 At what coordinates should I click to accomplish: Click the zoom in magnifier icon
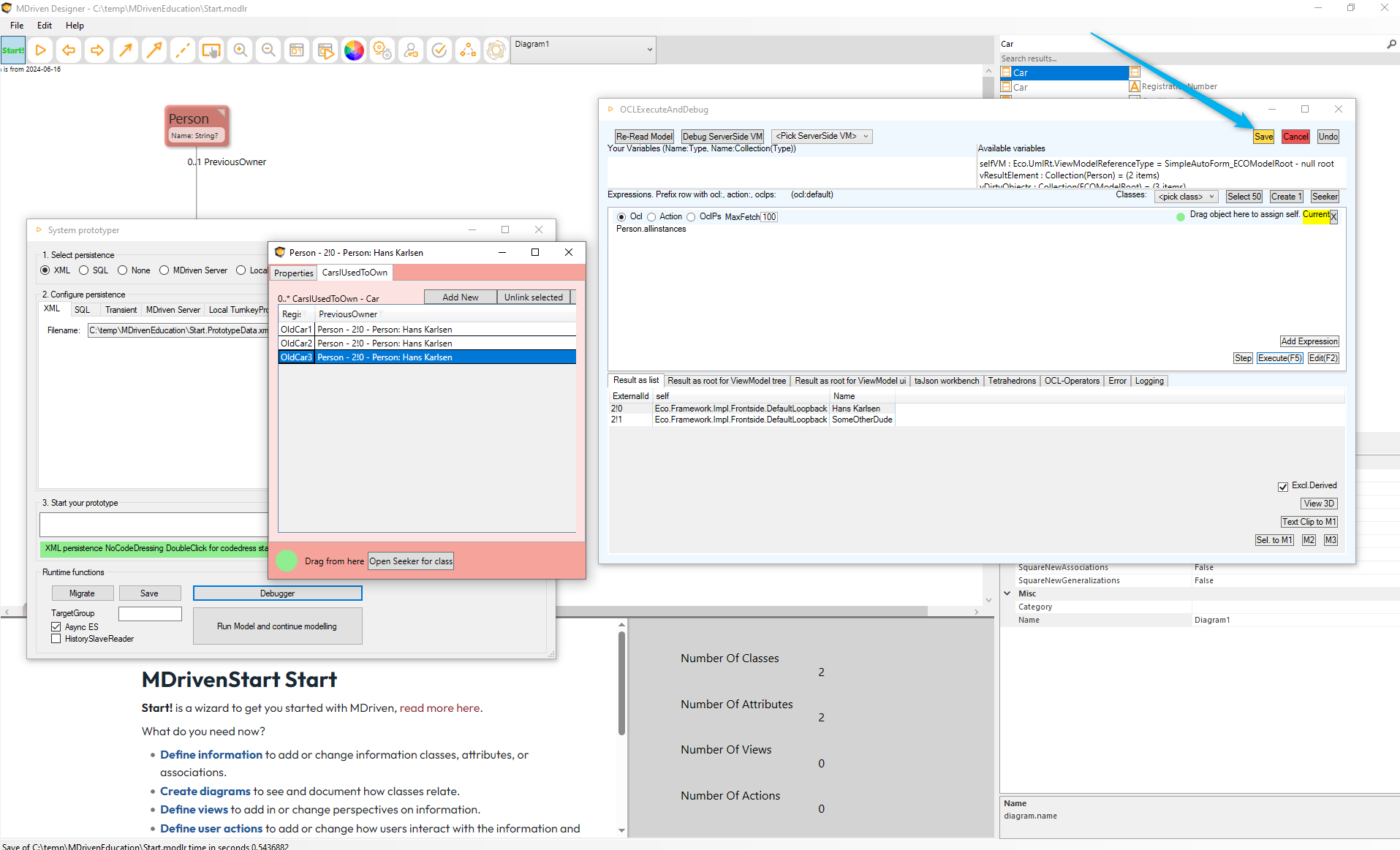click(240, 50)
